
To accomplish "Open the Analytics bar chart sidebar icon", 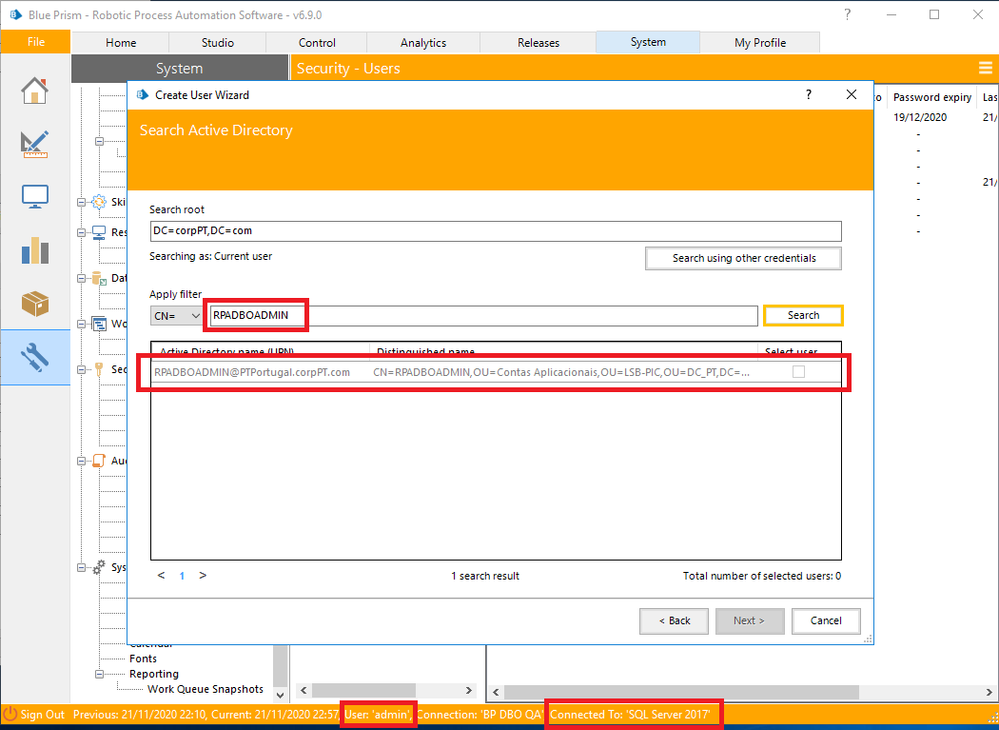I will click(34, 250).
